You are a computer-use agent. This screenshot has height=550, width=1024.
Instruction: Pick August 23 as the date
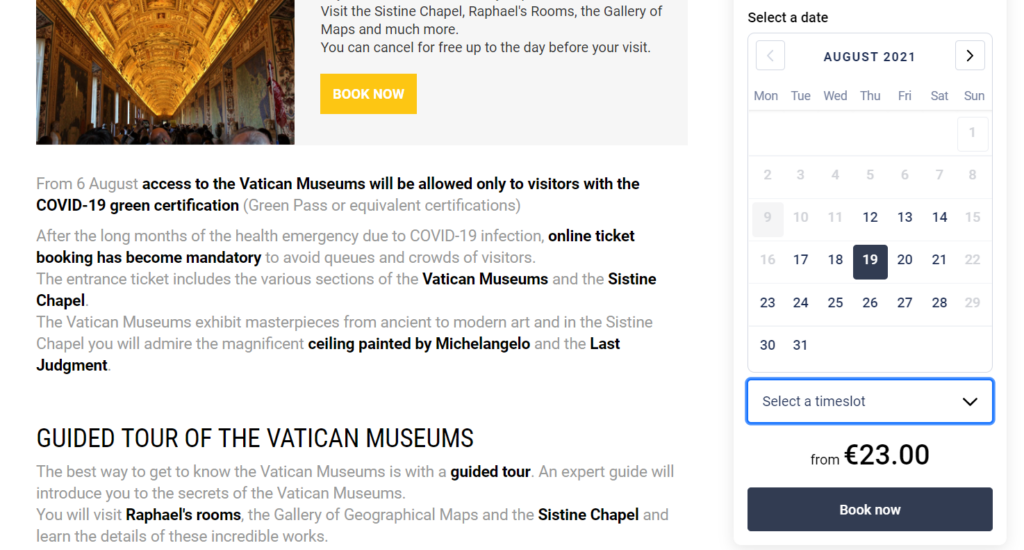pyautogui.click(x=767, y=302)
